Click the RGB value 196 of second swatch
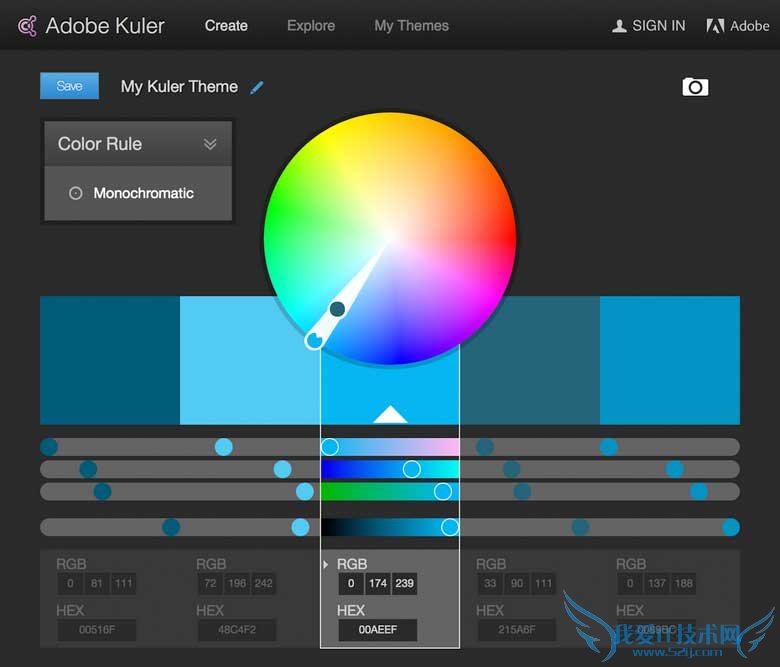The height and width of the screenshot is (667, 780). [x=237, y=583]
